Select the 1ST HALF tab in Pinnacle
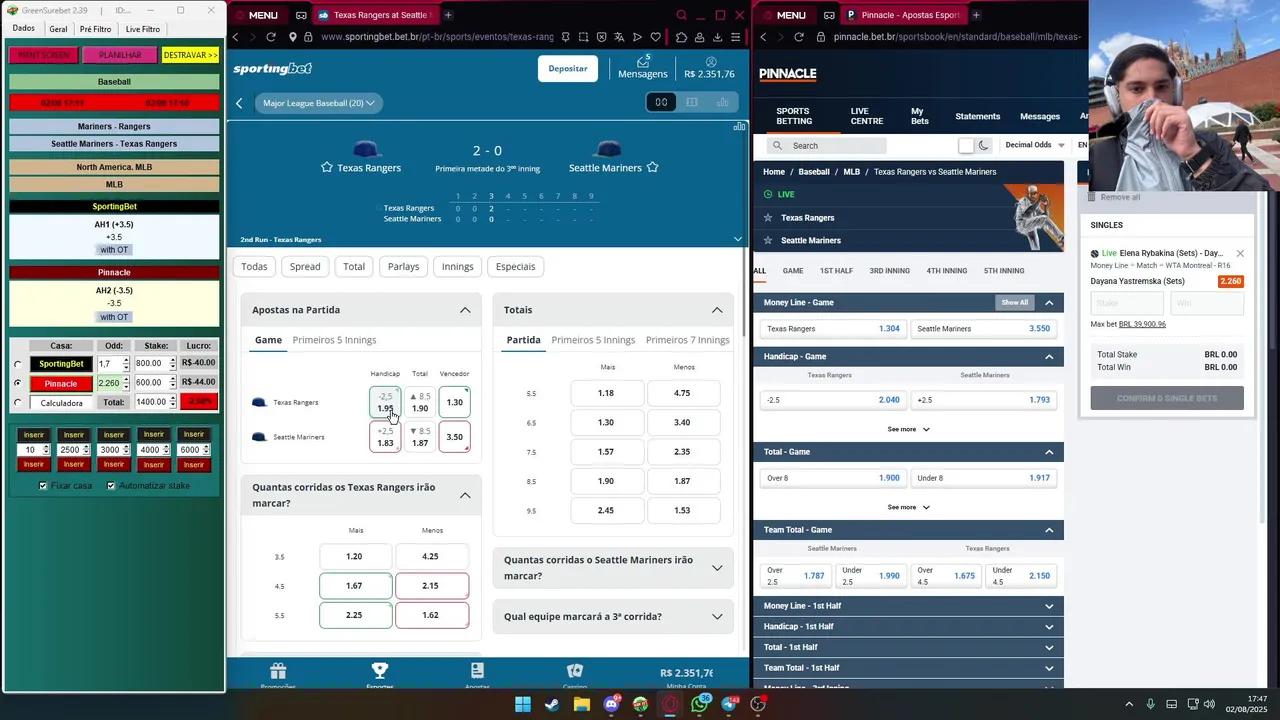Screen dimensions: 1280x720 pos(836,271)
